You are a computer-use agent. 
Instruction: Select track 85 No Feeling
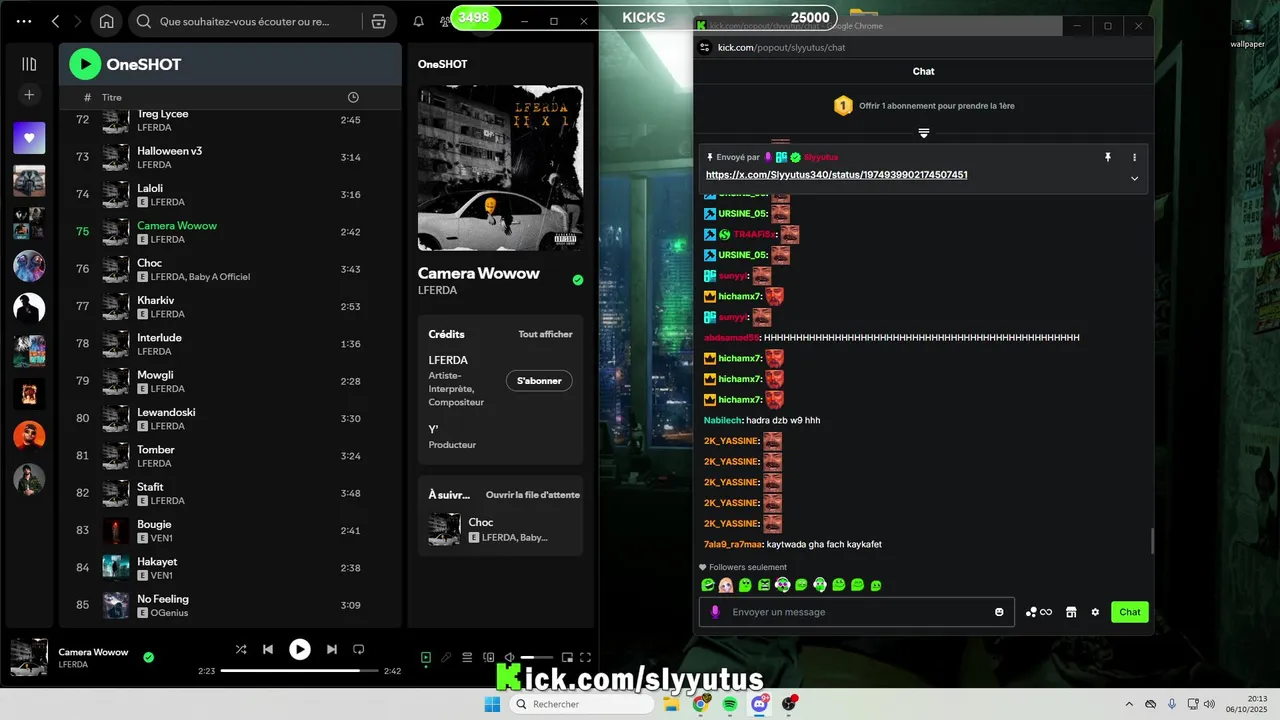click(230, 605)
